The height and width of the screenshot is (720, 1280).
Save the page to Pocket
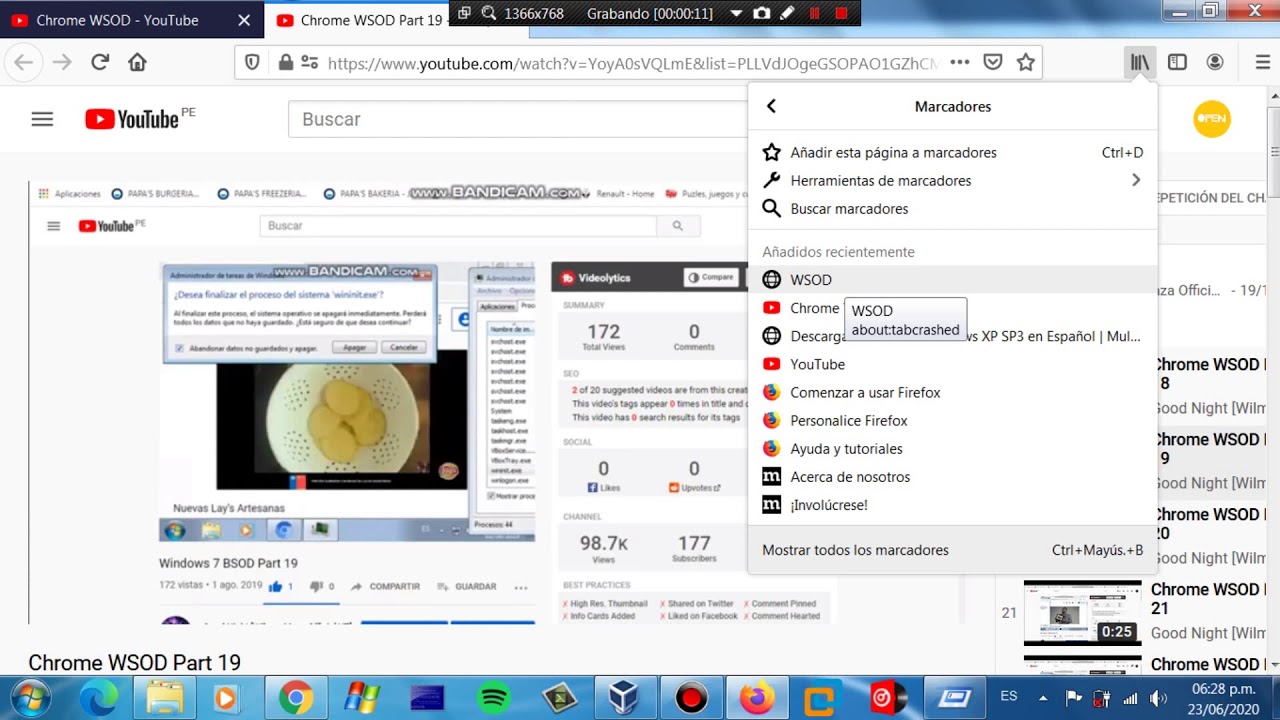[992, 62]
